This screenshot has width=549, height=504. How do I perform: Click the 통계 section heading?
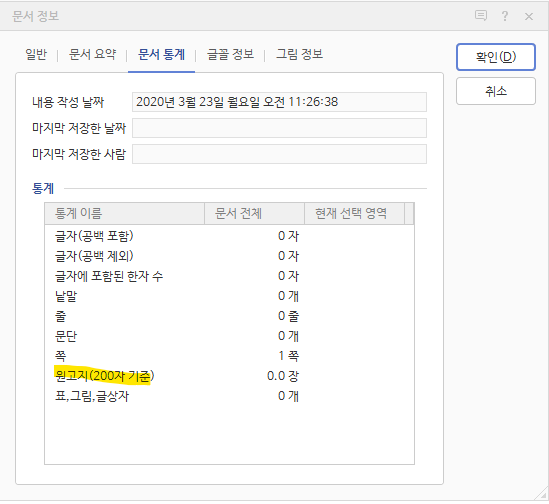pyautogui.click(x=43, y=188)
